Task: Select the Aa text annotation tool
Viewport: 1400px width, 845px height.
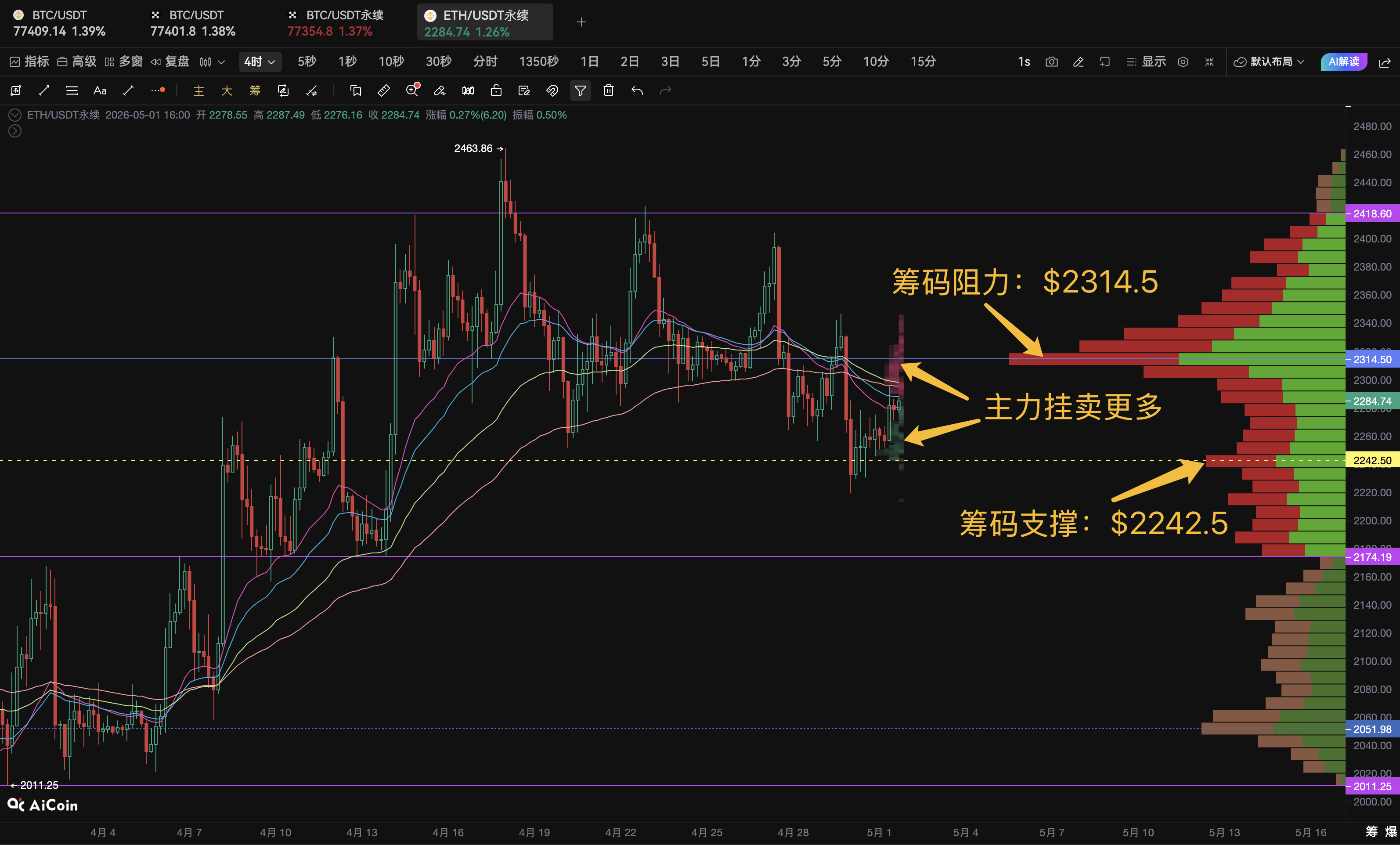Action: [x=100, y=90]
